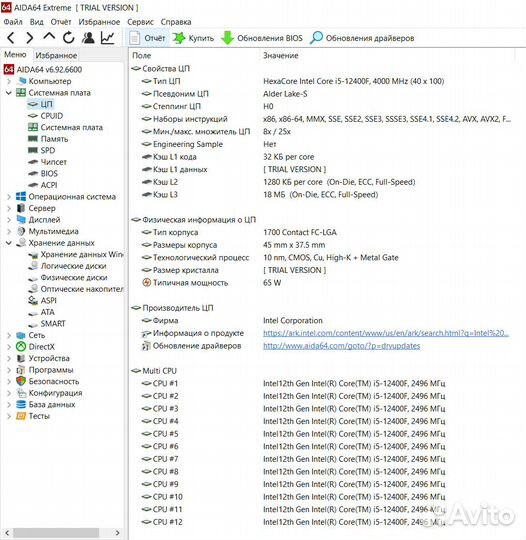Select ATA in the tree
The image size is (526, 540).
coord(48,312)
